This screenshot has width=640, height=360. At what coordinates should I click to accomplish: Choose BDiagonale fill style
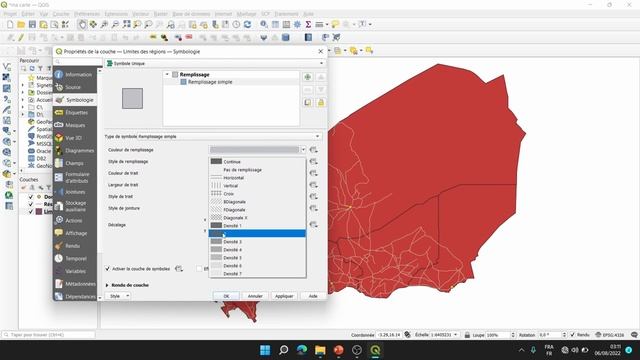pos(257,202)
